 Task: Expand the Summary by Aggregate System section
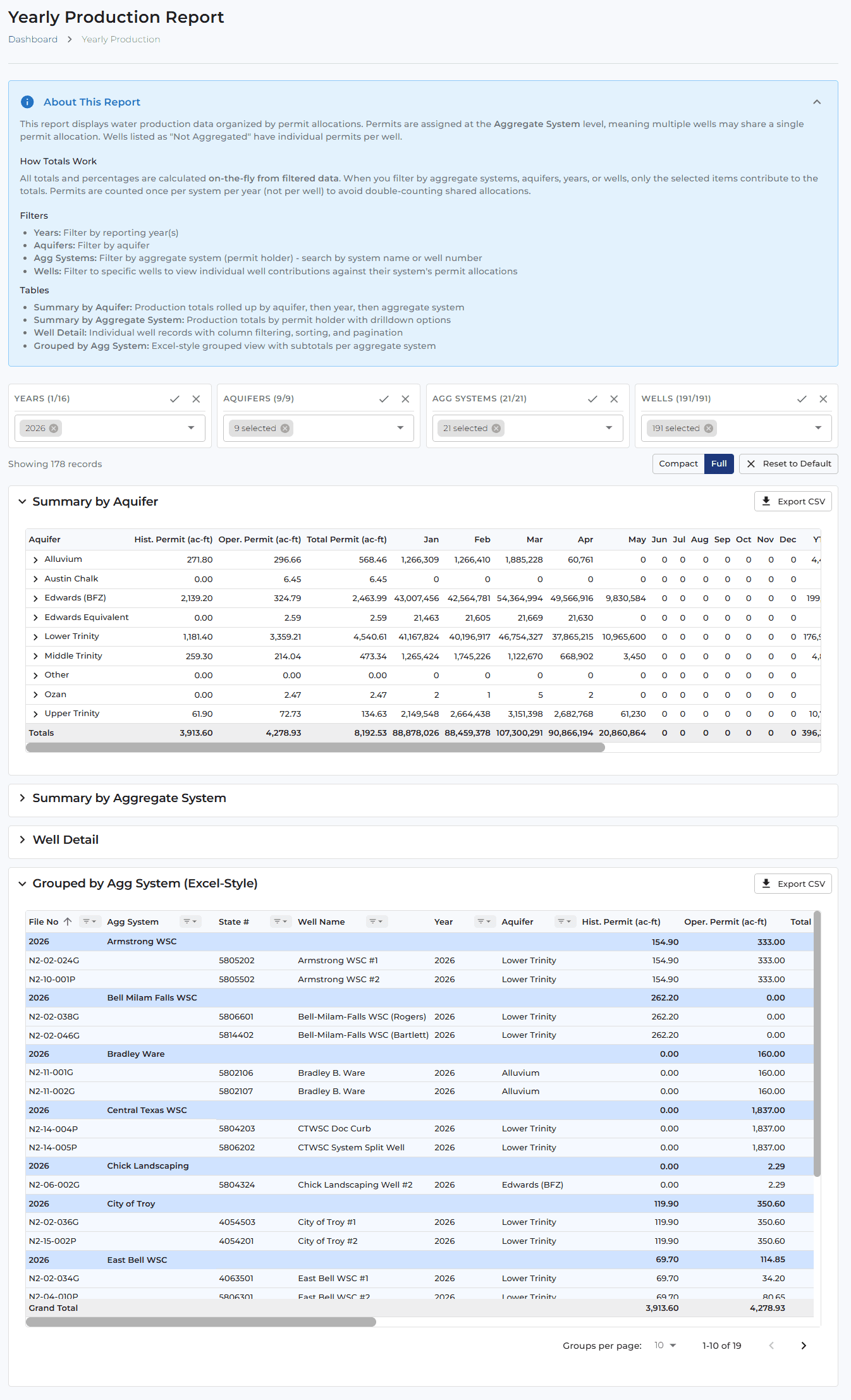pyautogui.click(x=22, y=798)
